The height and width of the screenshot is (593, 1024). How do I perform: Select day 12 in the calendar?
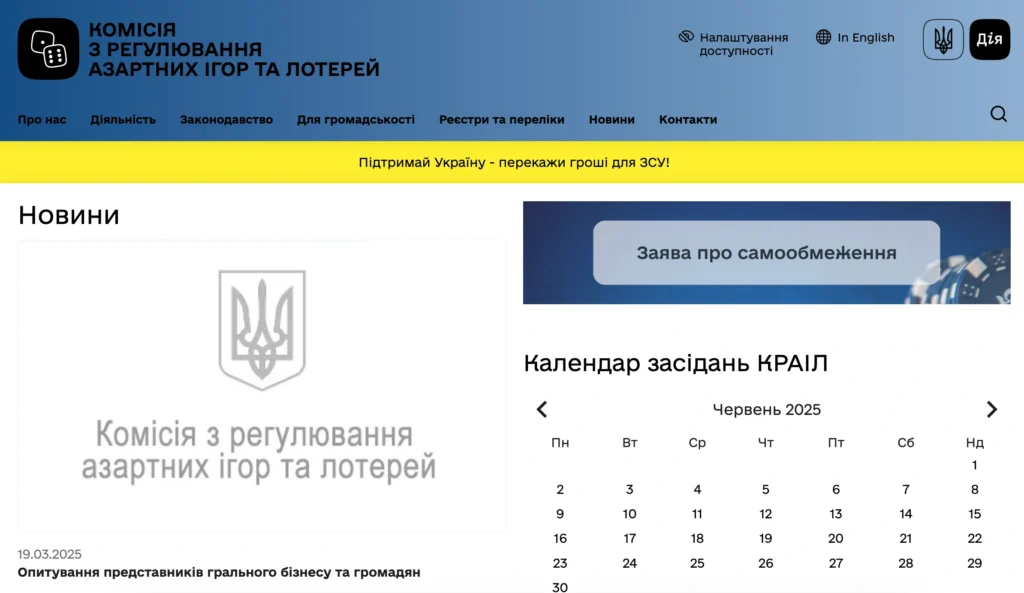click(x=765, y=514)
